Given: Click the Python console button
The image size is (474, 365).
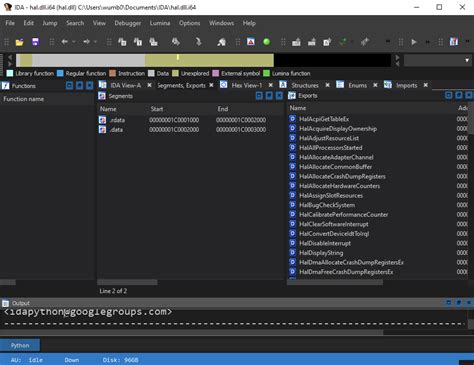Looking at the screenshot, I should (20, 345).
